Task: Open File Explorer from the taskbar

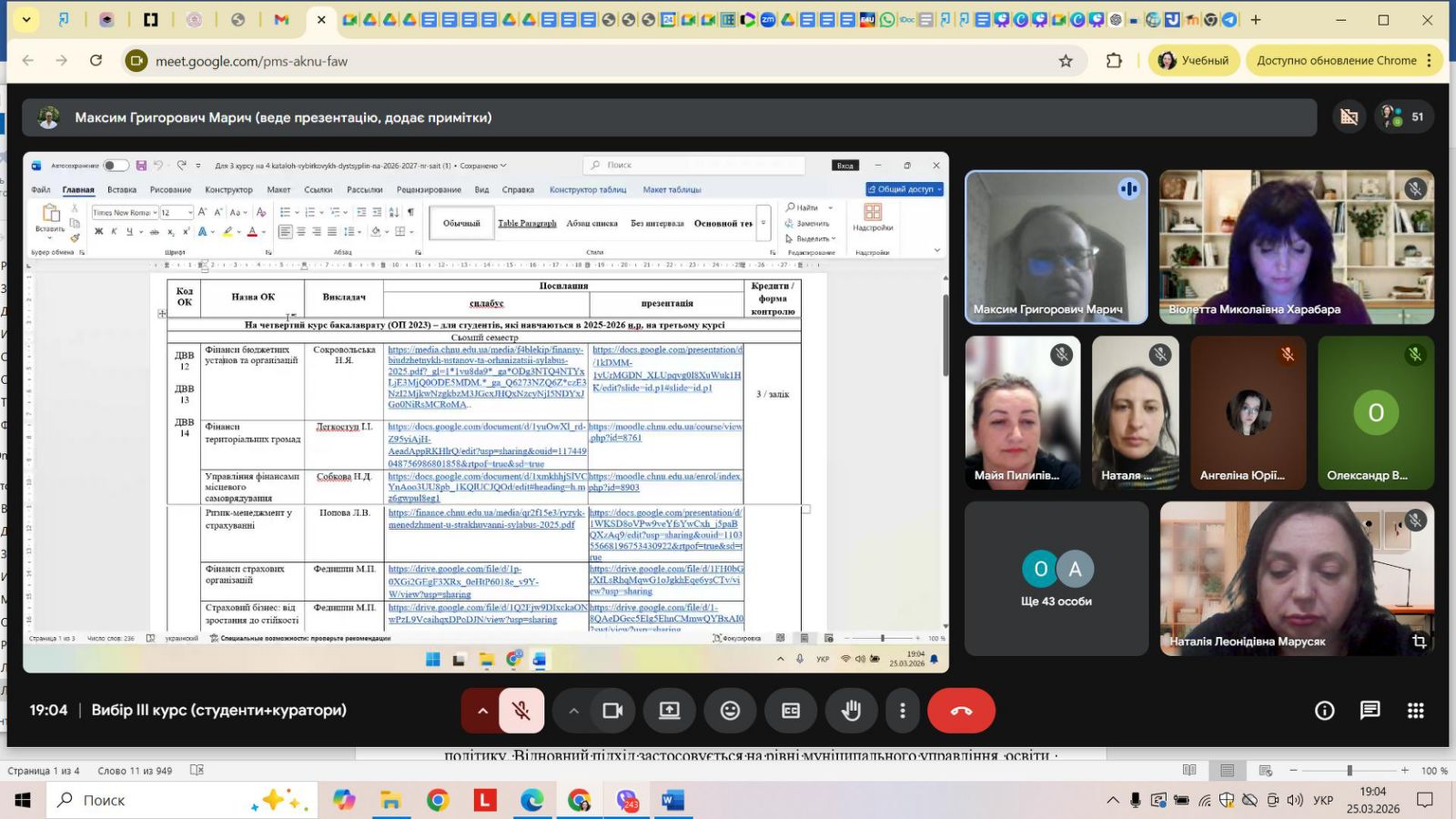Action: click(x=390, y=801)
